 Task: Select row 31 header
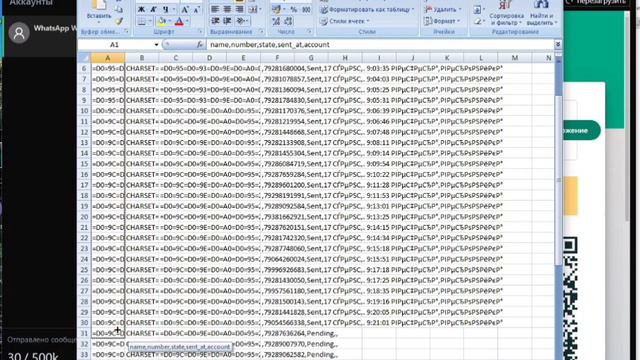click(x=84, y=333)
